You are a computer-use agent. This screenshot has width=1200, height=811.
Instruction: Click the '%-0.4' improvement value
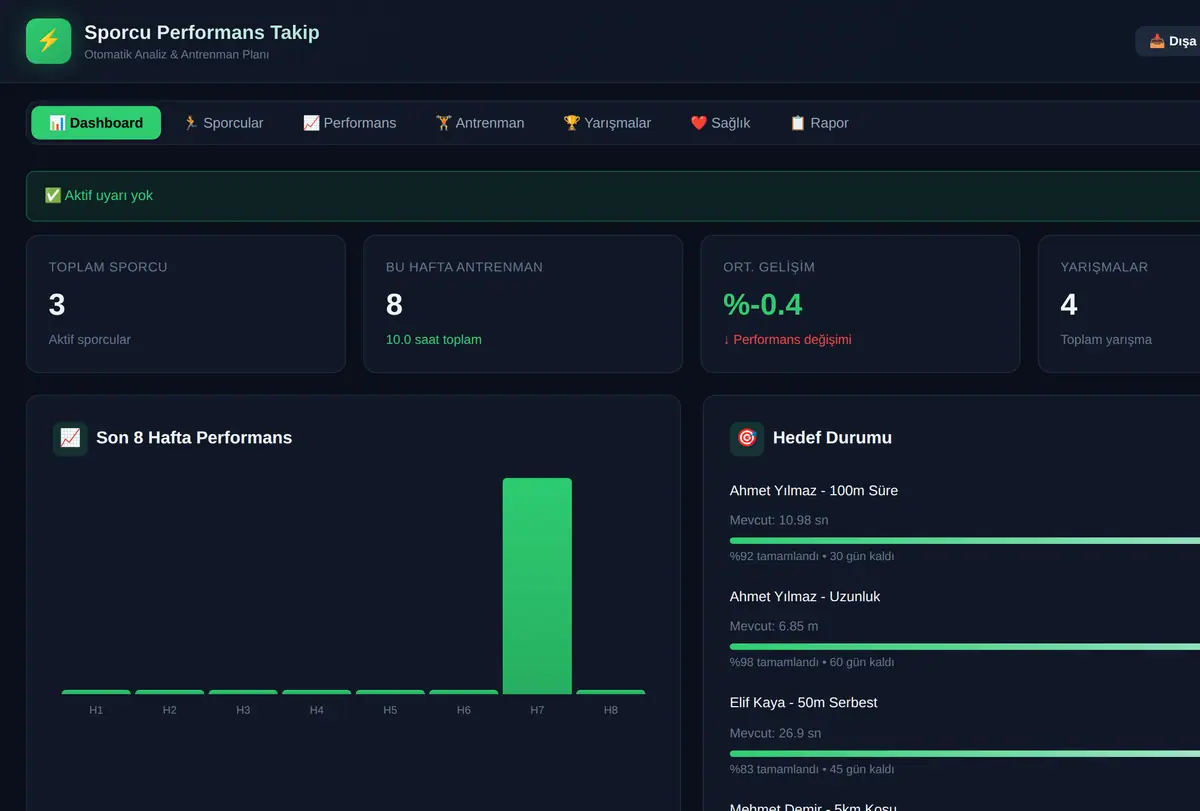(763, 304)
